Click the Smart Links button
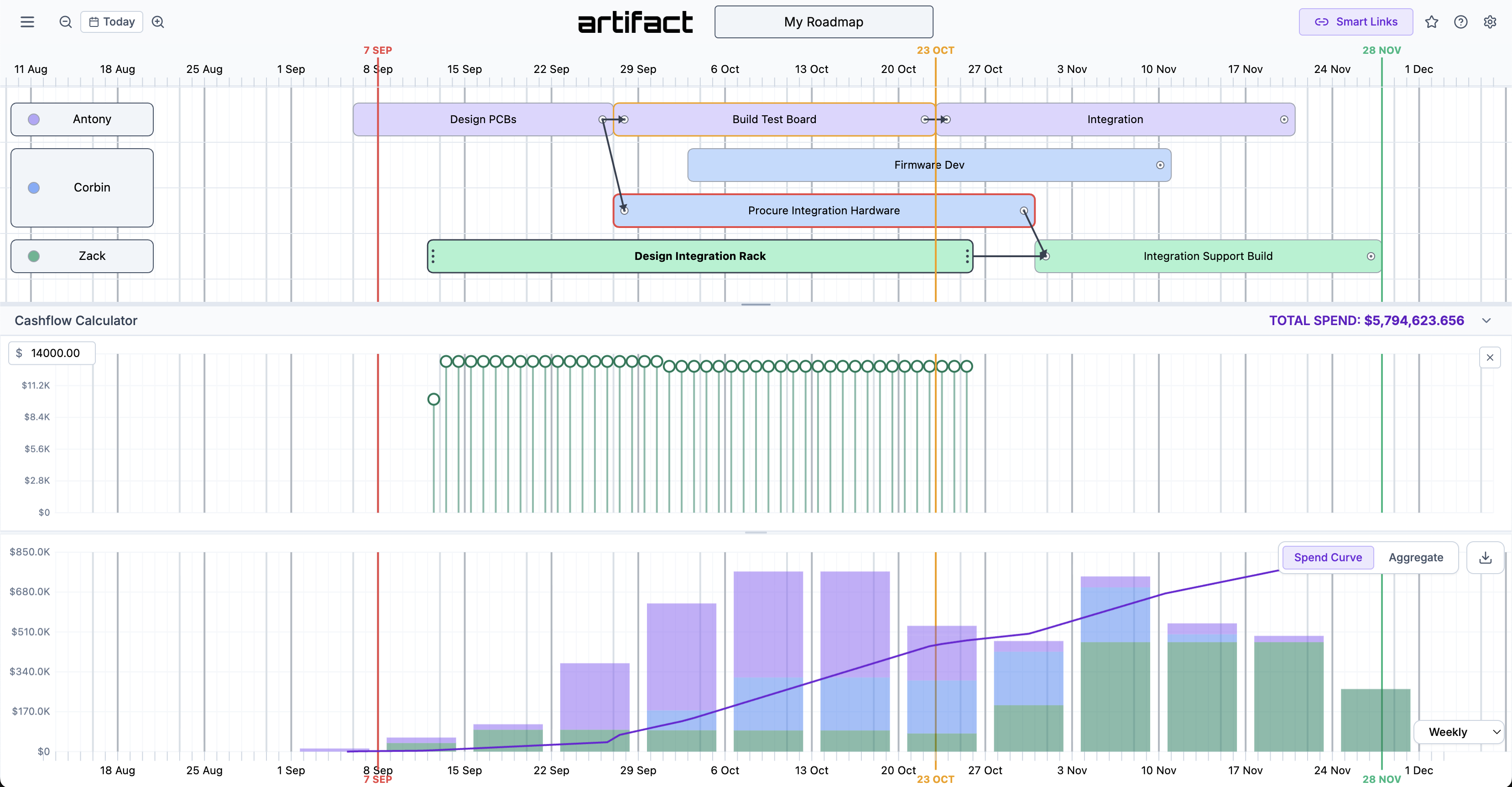1512x787 pixels. click(x=1356, y=22)
